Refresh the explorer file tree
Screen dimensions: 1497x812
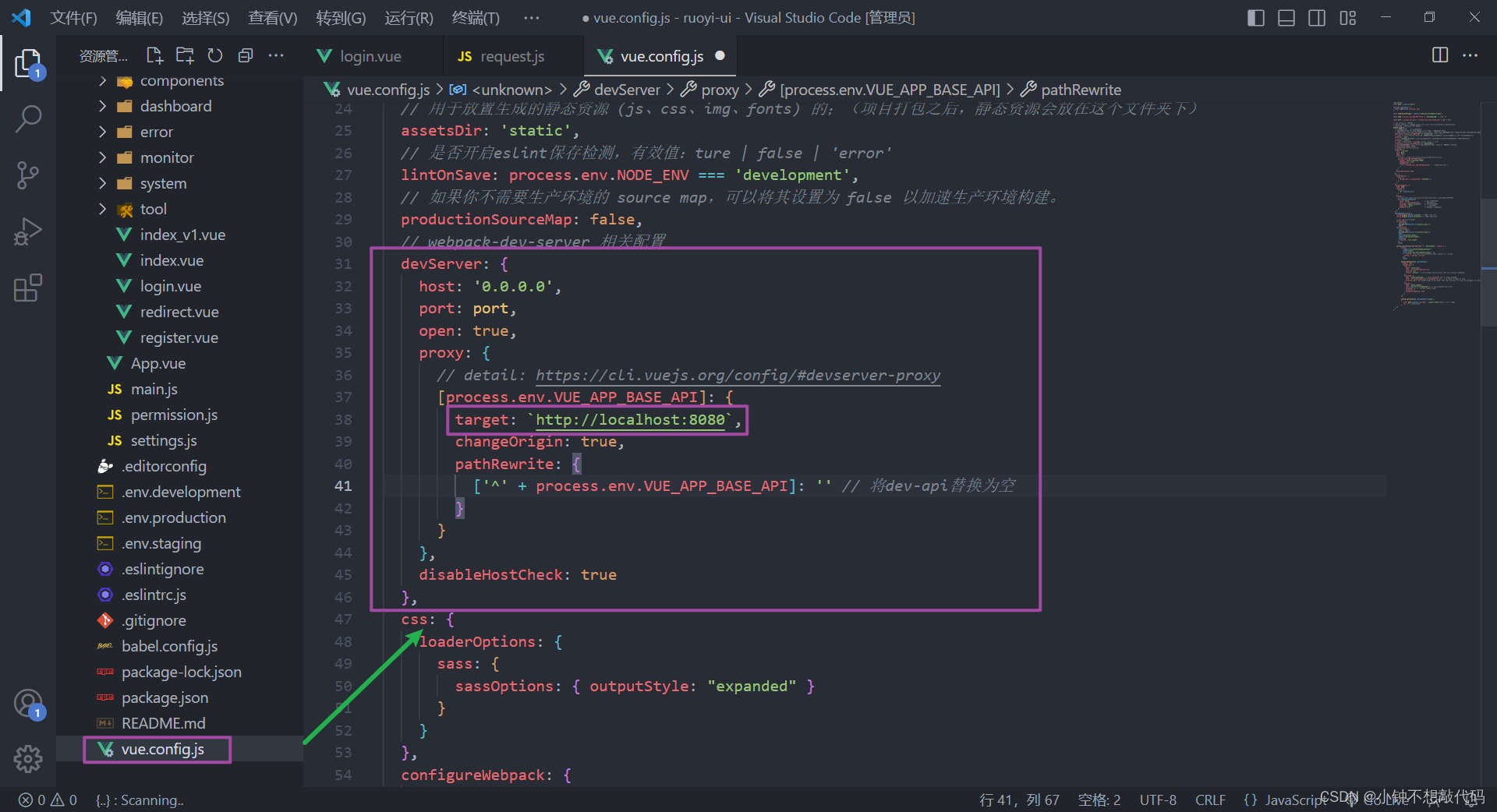[215, 55]
